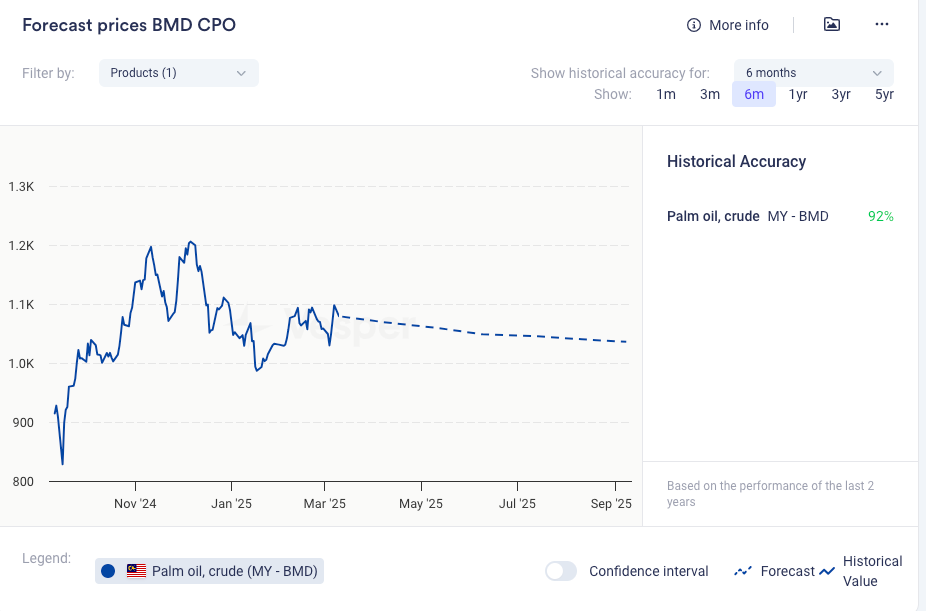Select the 1m time range
Image resolution: width=926 pixels, height=611 pixels.
click(666, 94)
